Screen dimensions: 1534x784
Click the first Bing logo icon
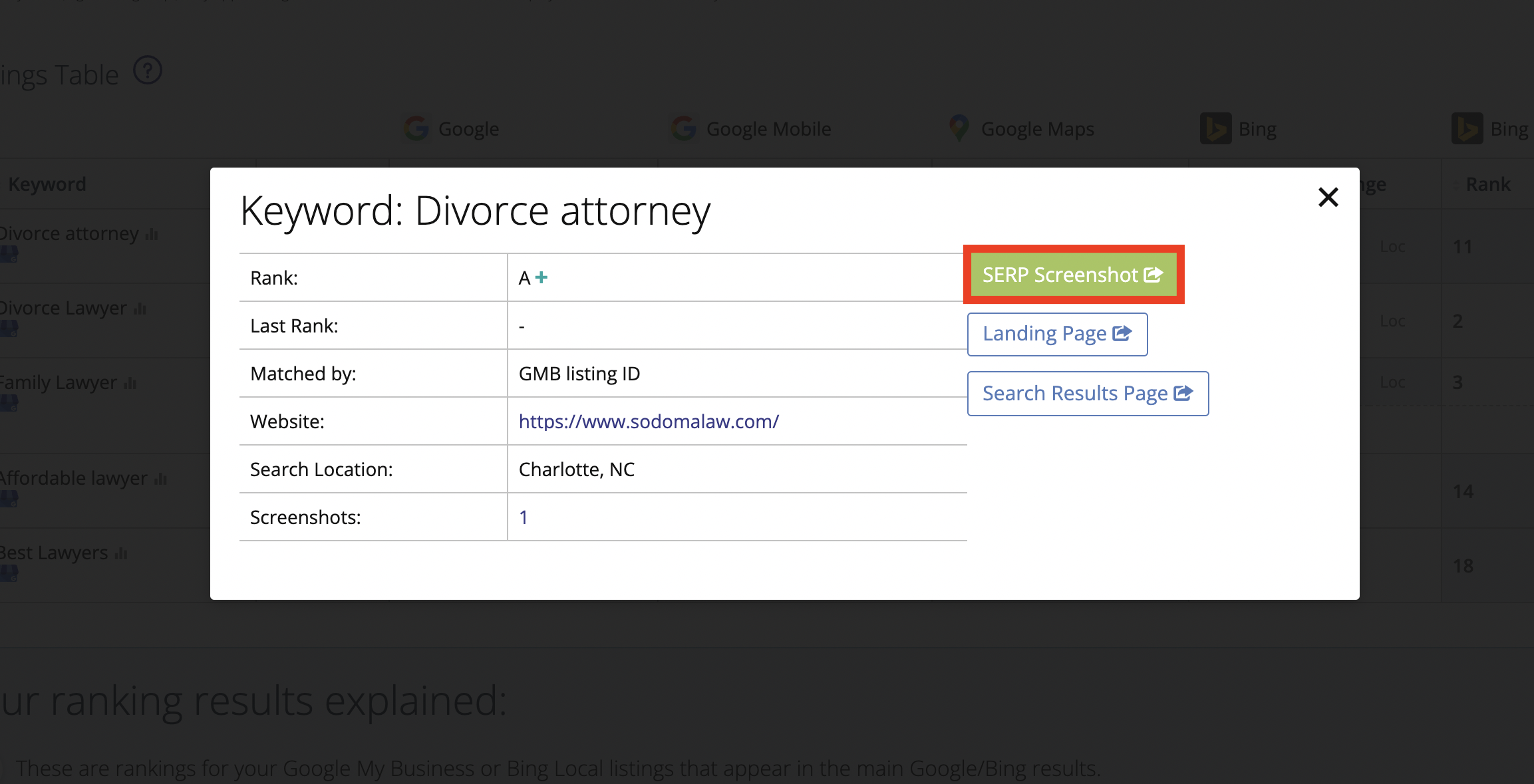point(1215,128)
